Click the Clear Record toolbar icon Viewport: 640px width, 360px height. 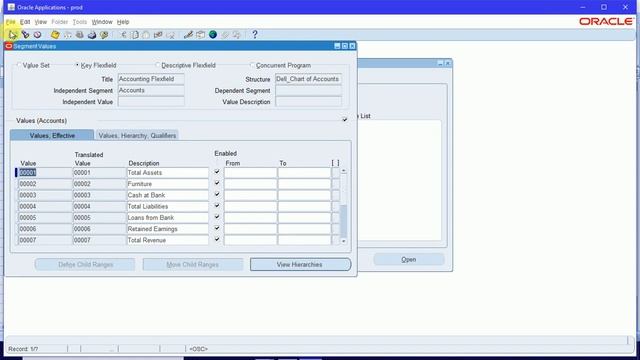(158, 35)
